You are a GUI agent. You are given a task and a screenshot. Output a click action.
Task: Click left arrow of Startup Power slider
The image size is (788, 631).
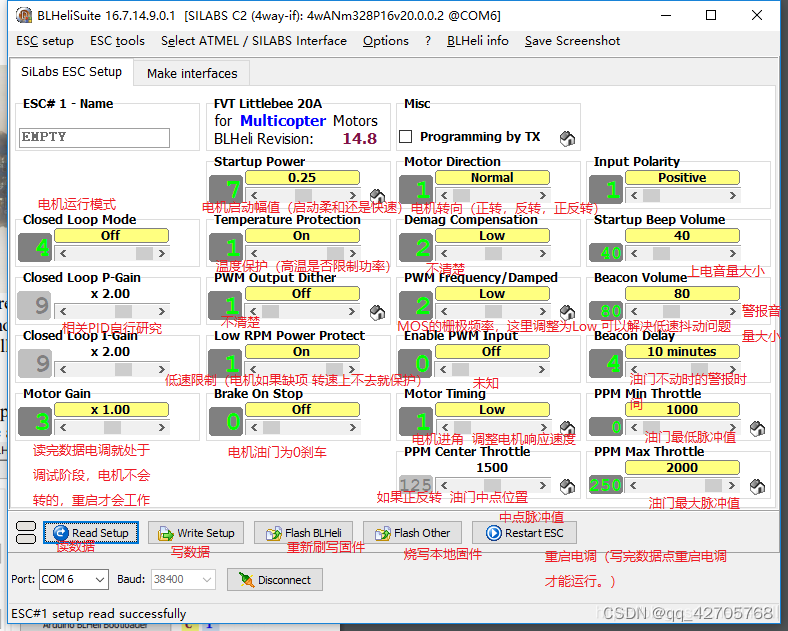click(254, 195)
